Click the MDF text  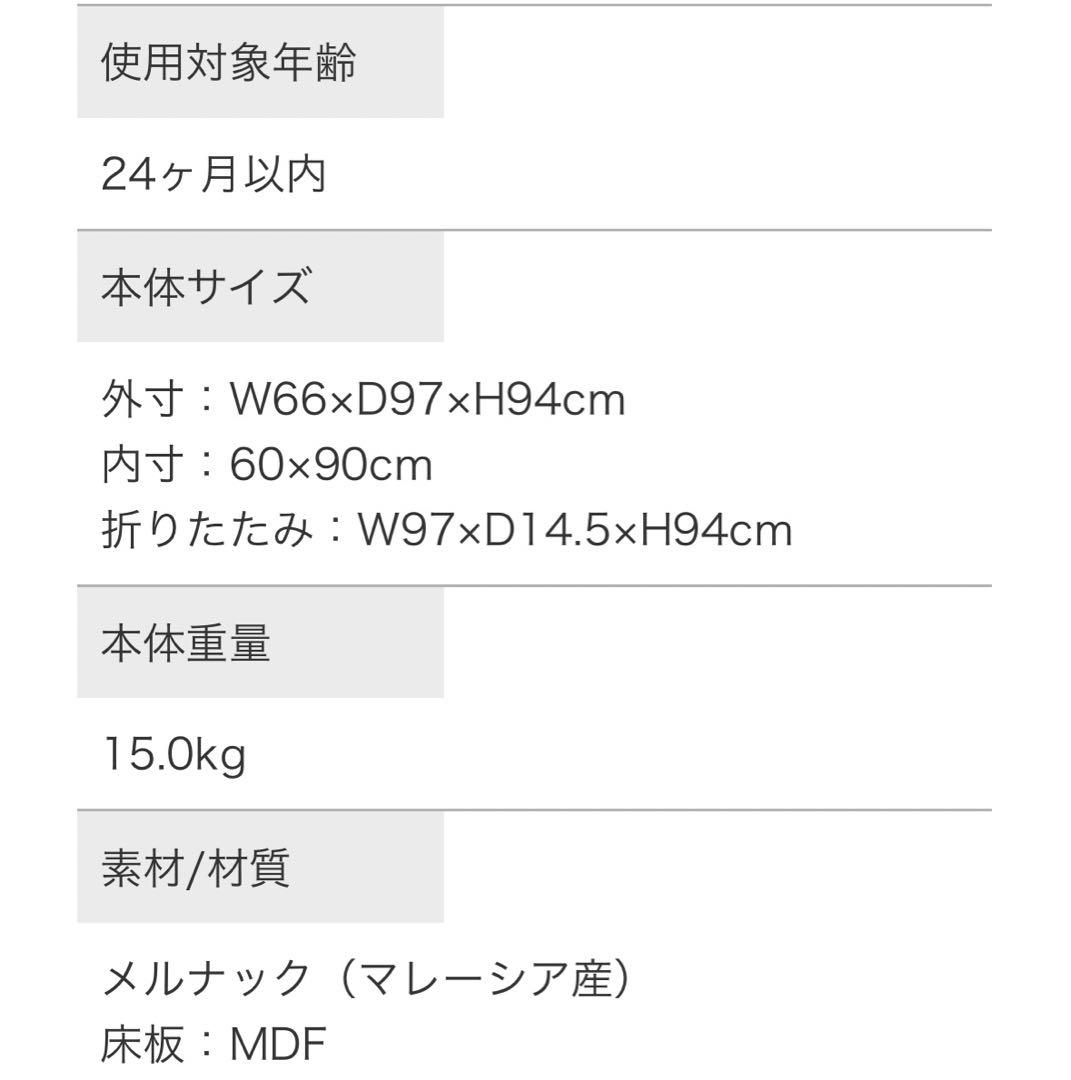278,1044
